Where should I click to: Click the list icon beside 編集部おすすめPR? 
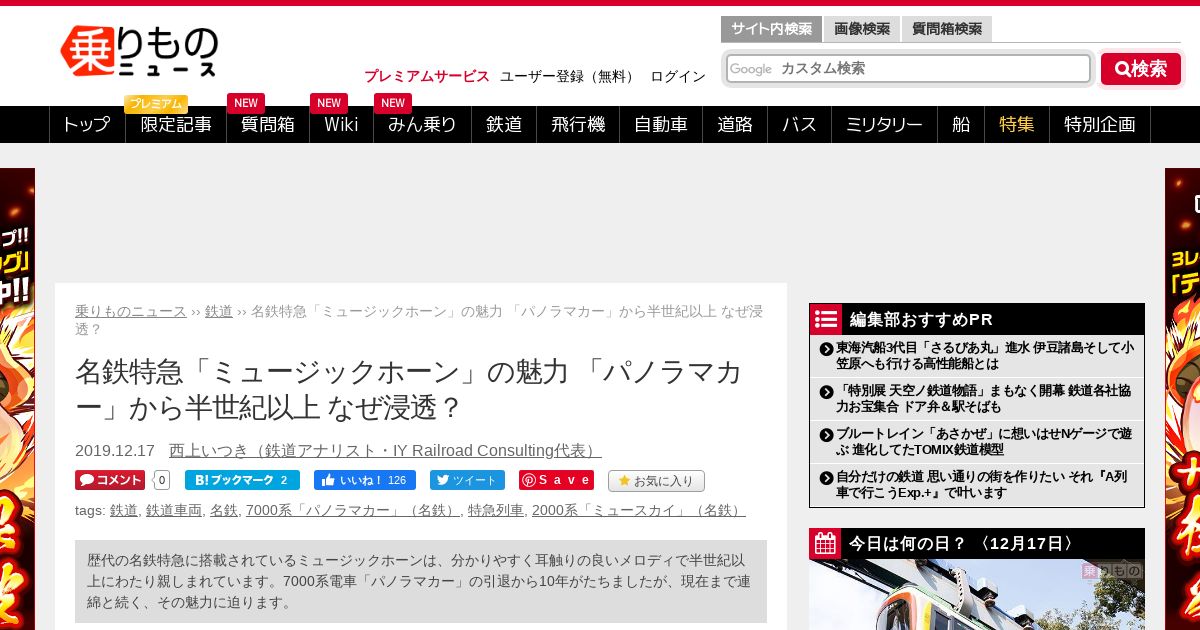coord(826,319)
